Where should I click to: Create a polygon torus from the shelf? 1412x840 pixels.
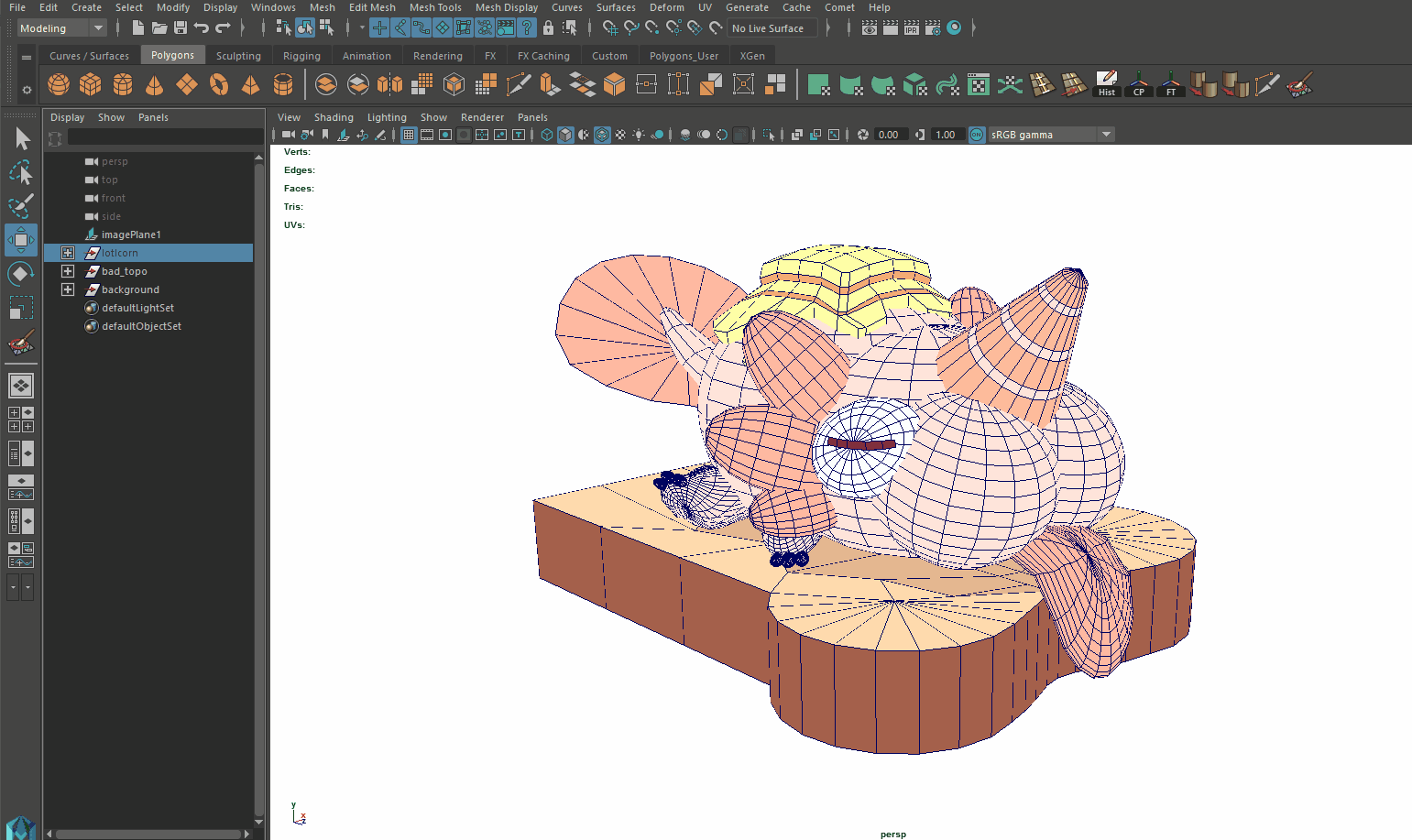[219, 85]
